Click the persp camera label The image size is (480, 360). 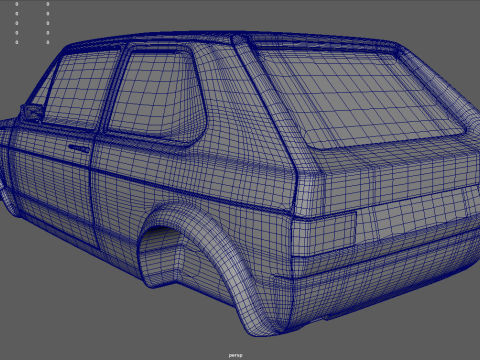[235, 355]
